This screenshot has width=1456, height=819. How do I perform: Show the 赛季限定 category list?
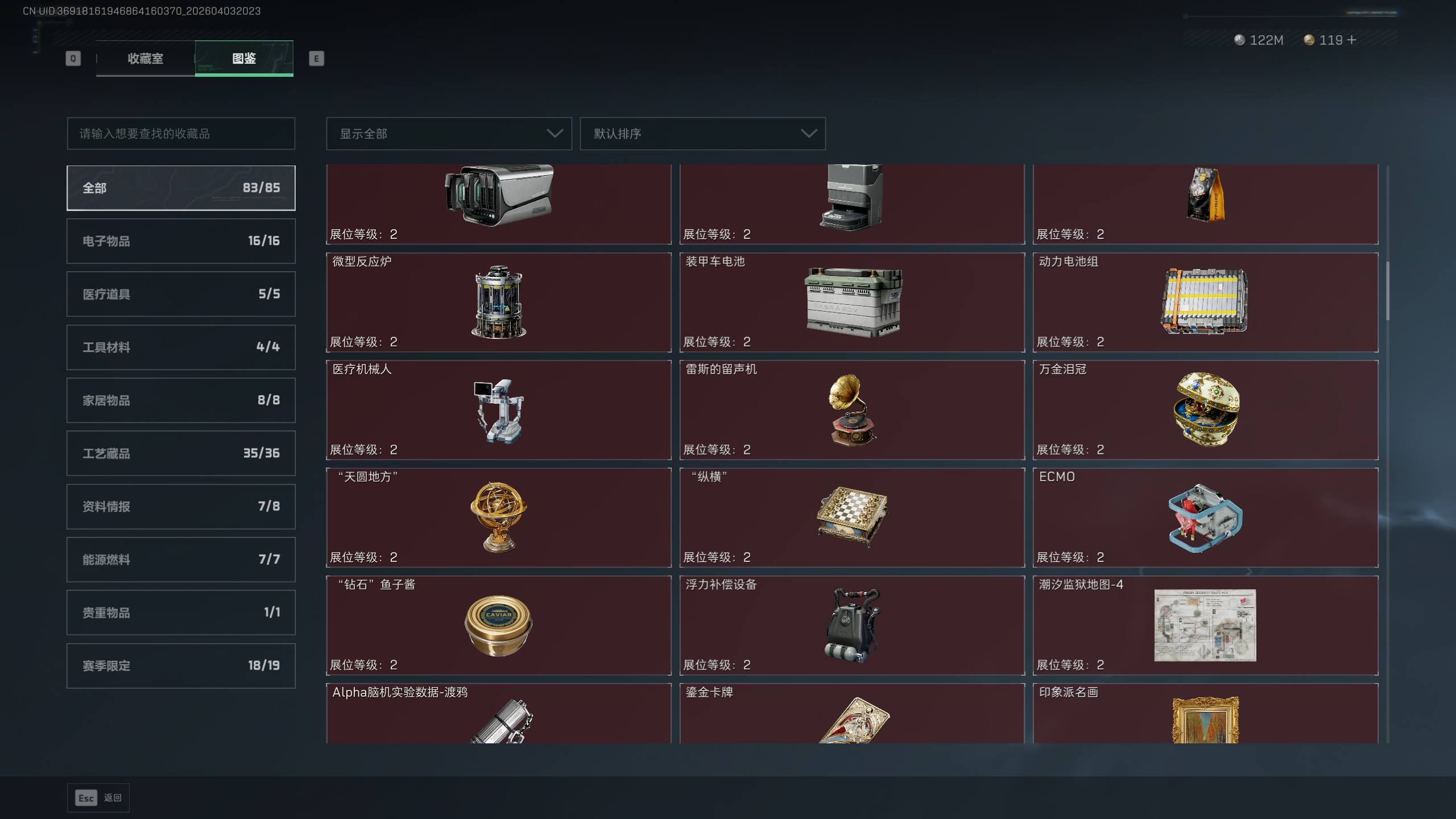point(181,666)
